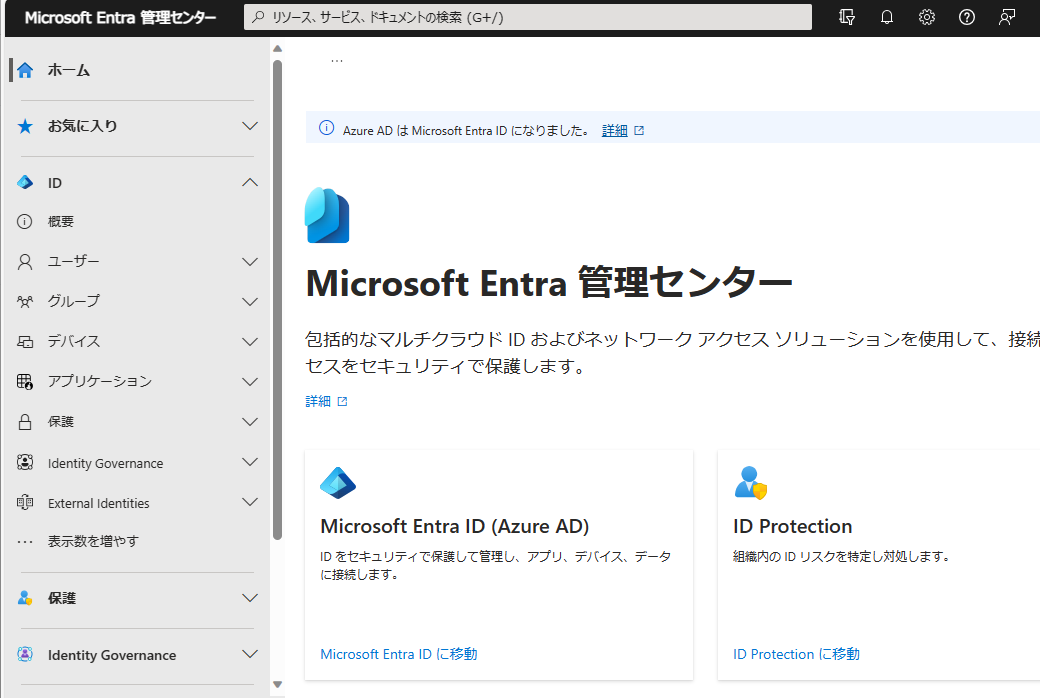Select the ホーム home icon in sidebar
The width and height of the screenshot is (1040, 698).
(24, 70)
